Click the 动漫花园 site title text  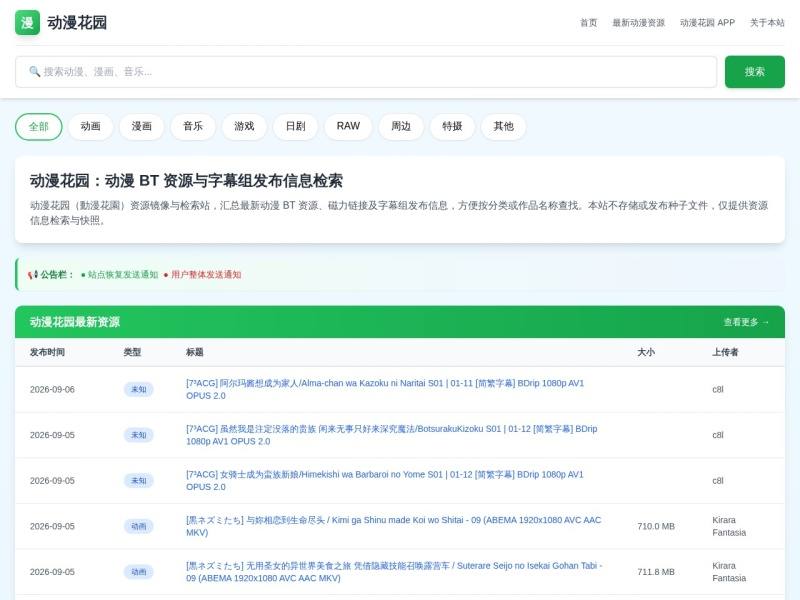(77, 22)
